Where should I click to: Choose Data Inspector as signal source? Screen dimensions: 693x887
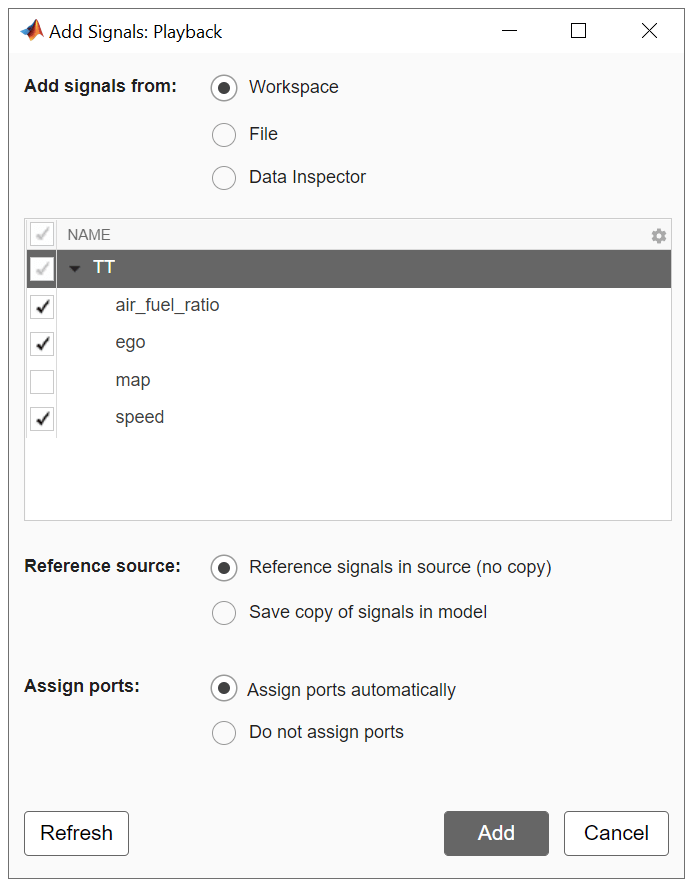pos(224,178)
